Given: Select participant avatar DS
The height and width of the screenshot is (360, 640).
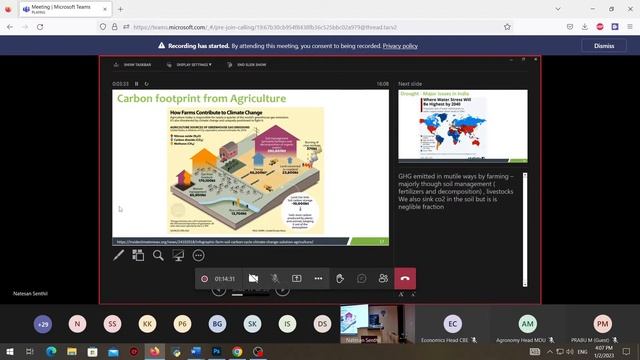Looking at the screenshot, I should point(322,324).
